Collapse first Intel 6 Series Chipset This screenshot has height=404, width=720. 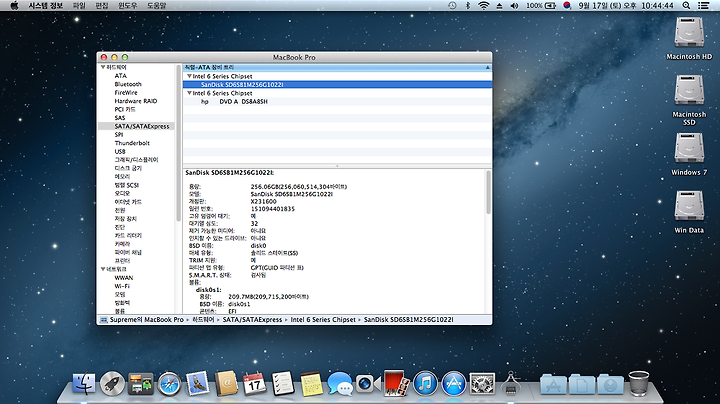click(189, 76)
